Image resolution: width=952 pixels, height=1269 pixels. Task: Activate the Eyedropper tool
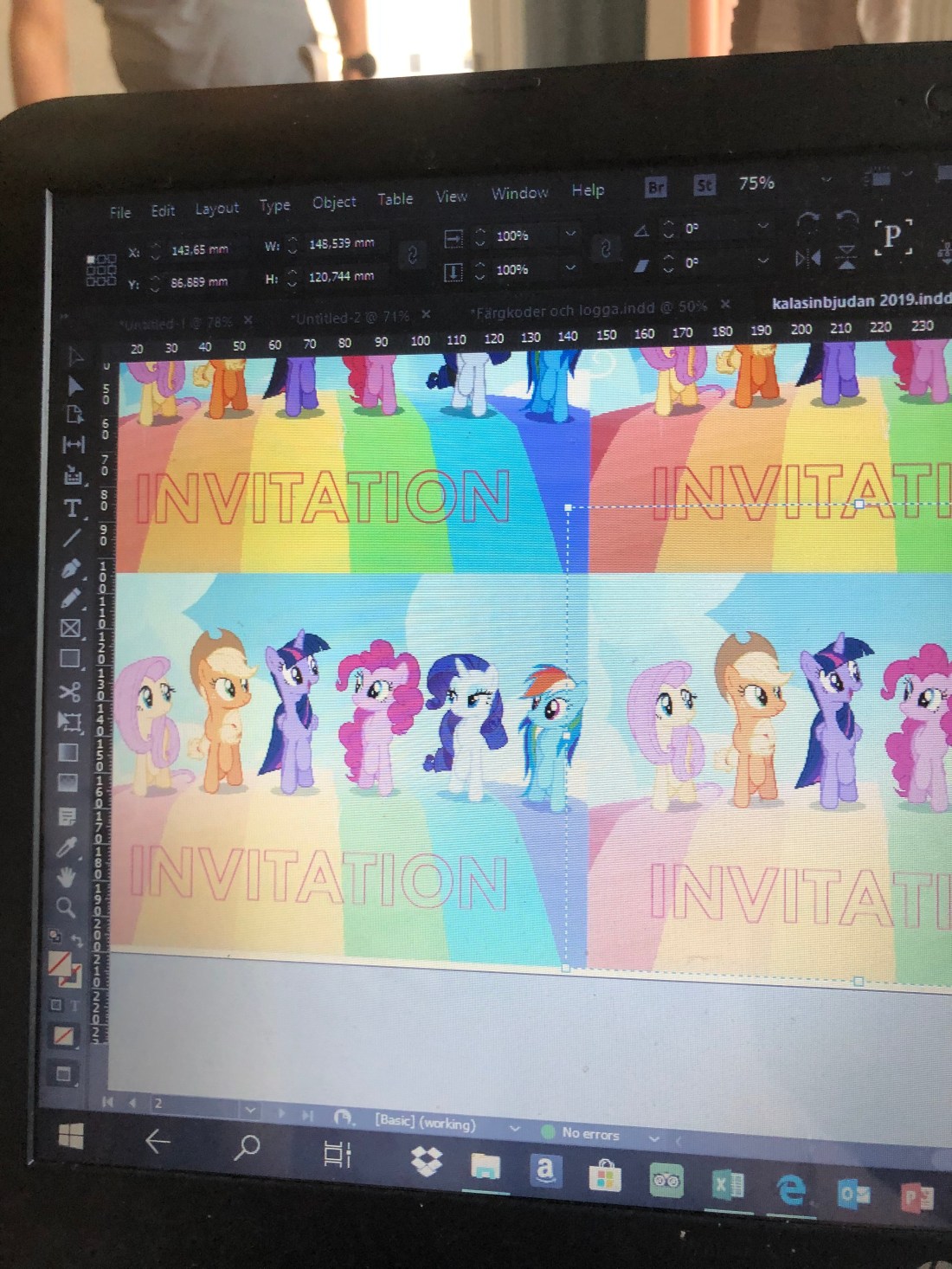[x=68, y=847]
